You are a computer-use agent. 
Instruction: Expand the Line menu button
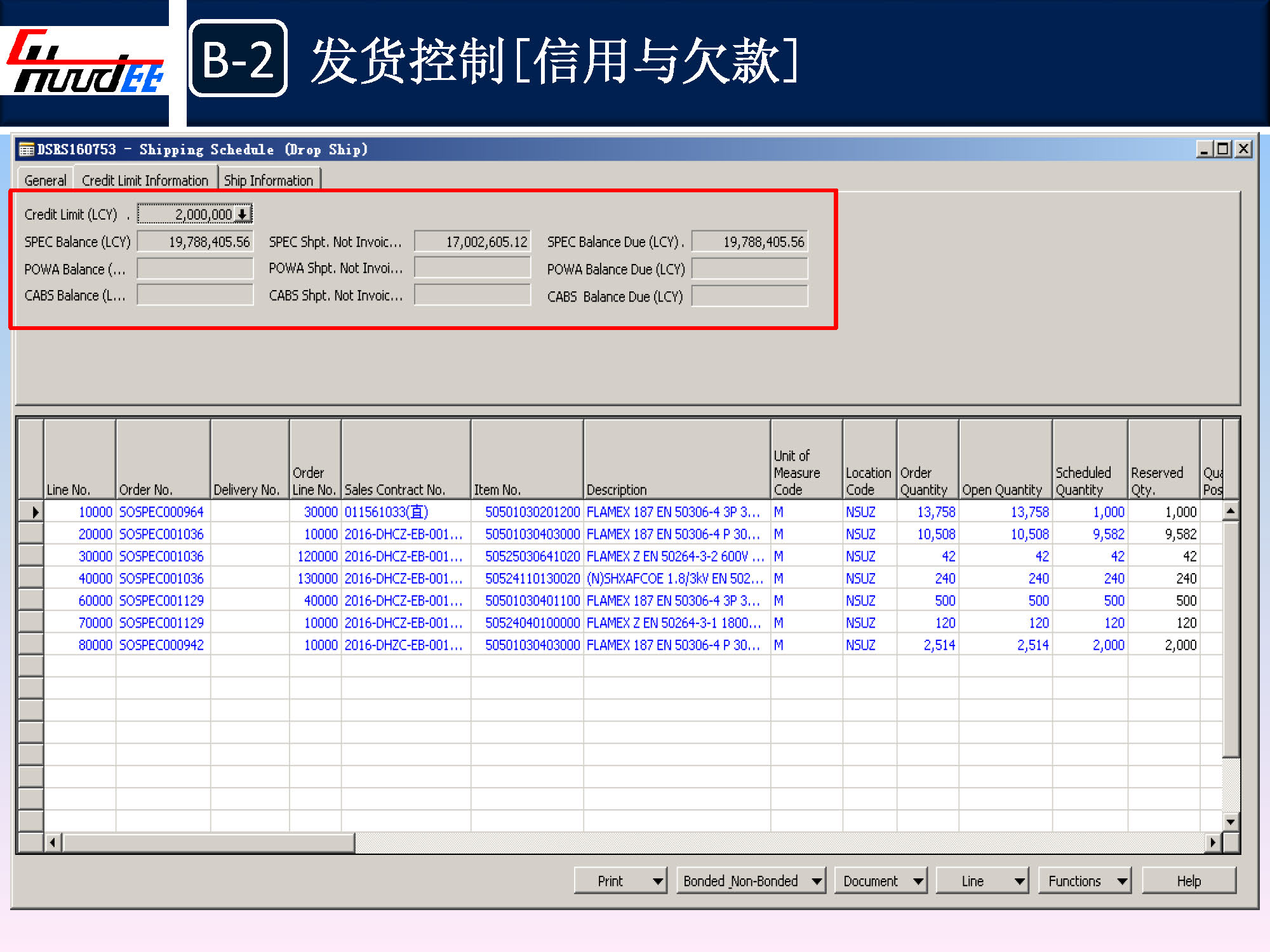tap(982, 881)
